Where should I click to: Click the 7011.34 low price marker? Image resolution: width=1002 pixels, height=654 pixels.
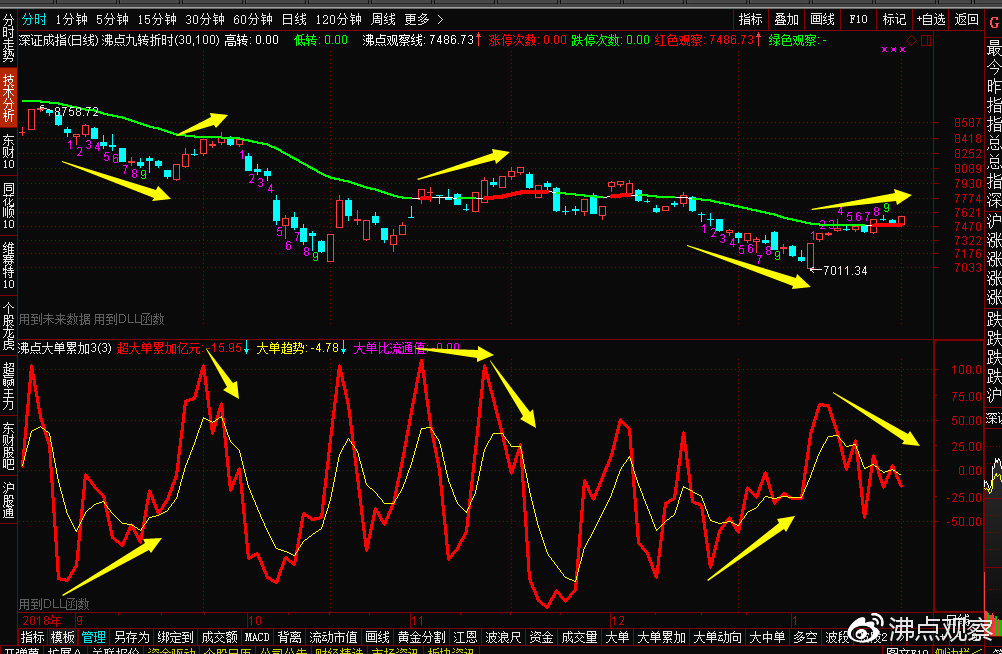pyautogui.click(x=844, y=270)
